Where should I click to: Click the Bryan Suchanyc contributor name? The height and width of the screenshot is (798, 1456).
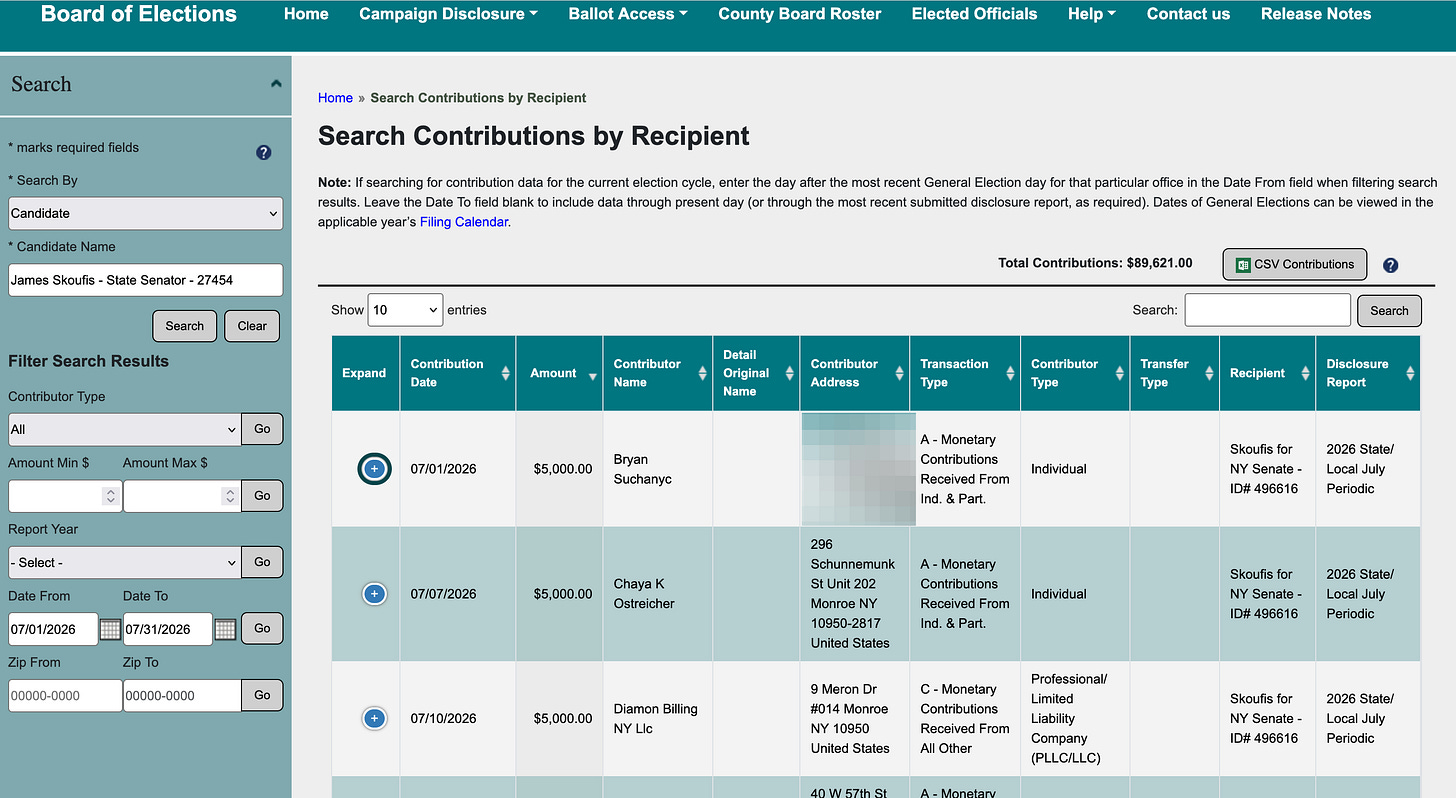(x=643, y=469)
